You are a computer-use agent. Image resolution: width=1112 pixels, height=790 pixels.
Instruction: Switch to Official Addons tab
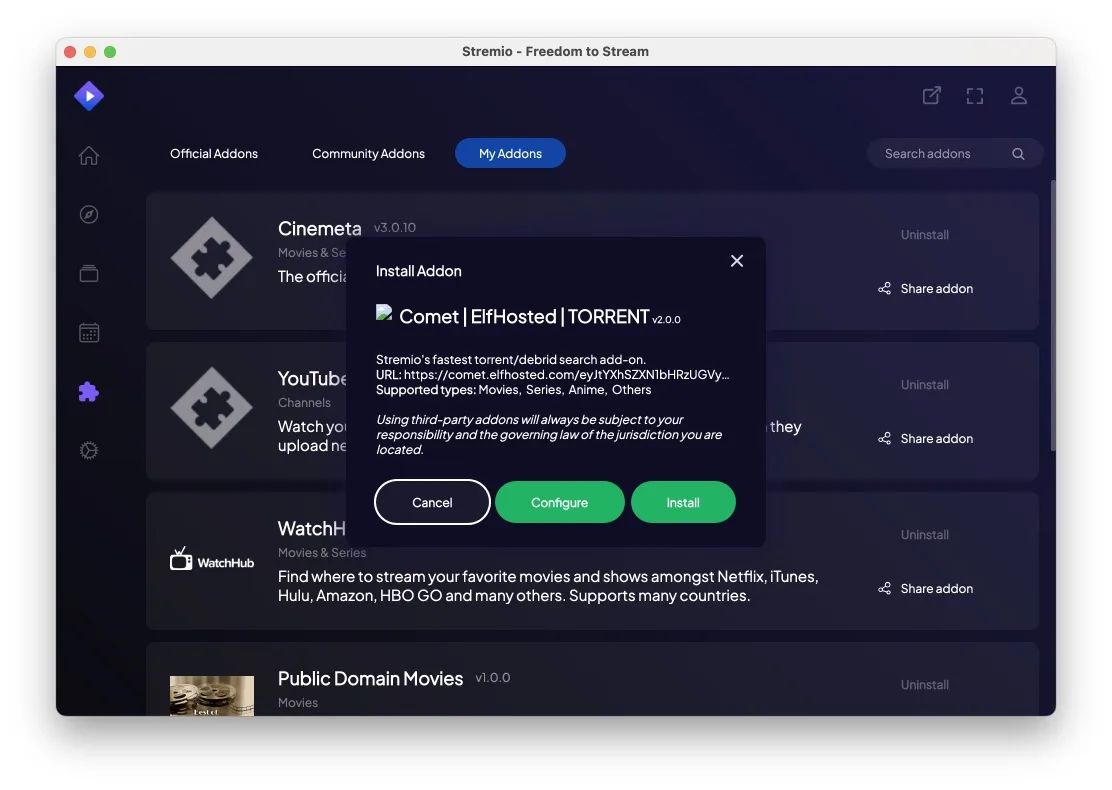214,154
